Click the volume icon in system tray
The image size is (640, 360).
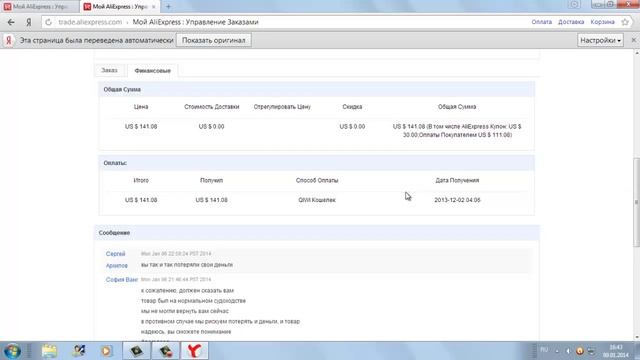click(x=568, y=351)
